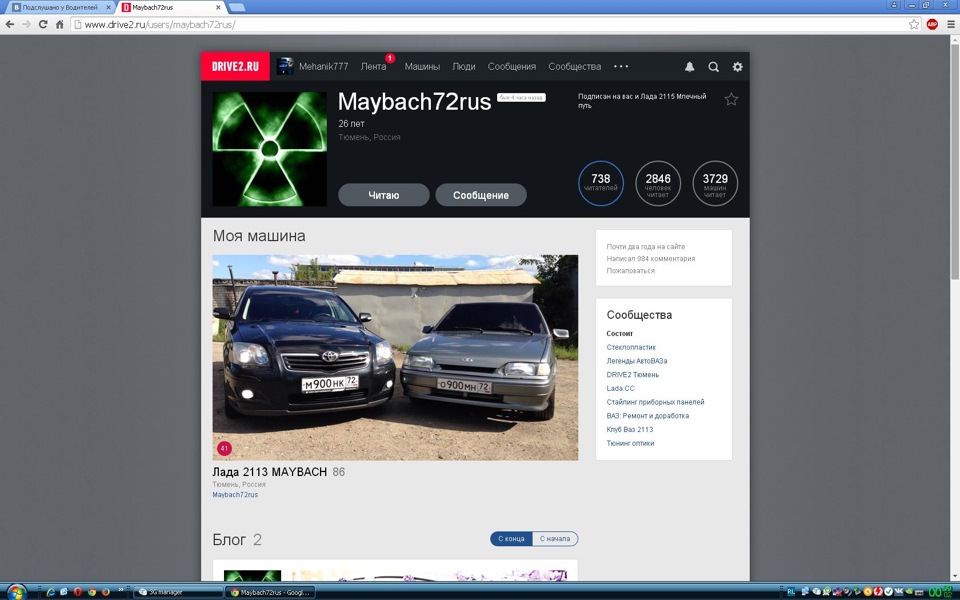Open the Легенды АвтоВАЗа community link

point(637,361)
